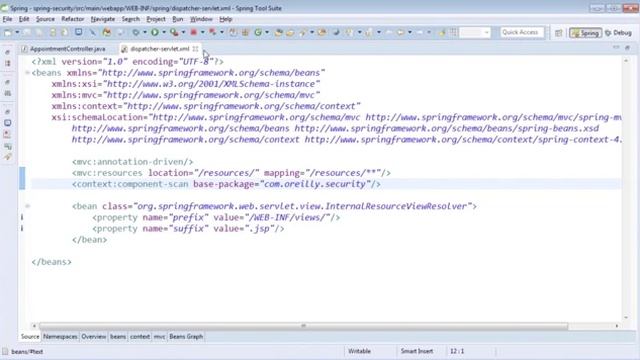The image size is (640, 360).
Task: Close the dispatcher-servlet.xml tab
Action: pyautogui.click(x=196, y=49)
